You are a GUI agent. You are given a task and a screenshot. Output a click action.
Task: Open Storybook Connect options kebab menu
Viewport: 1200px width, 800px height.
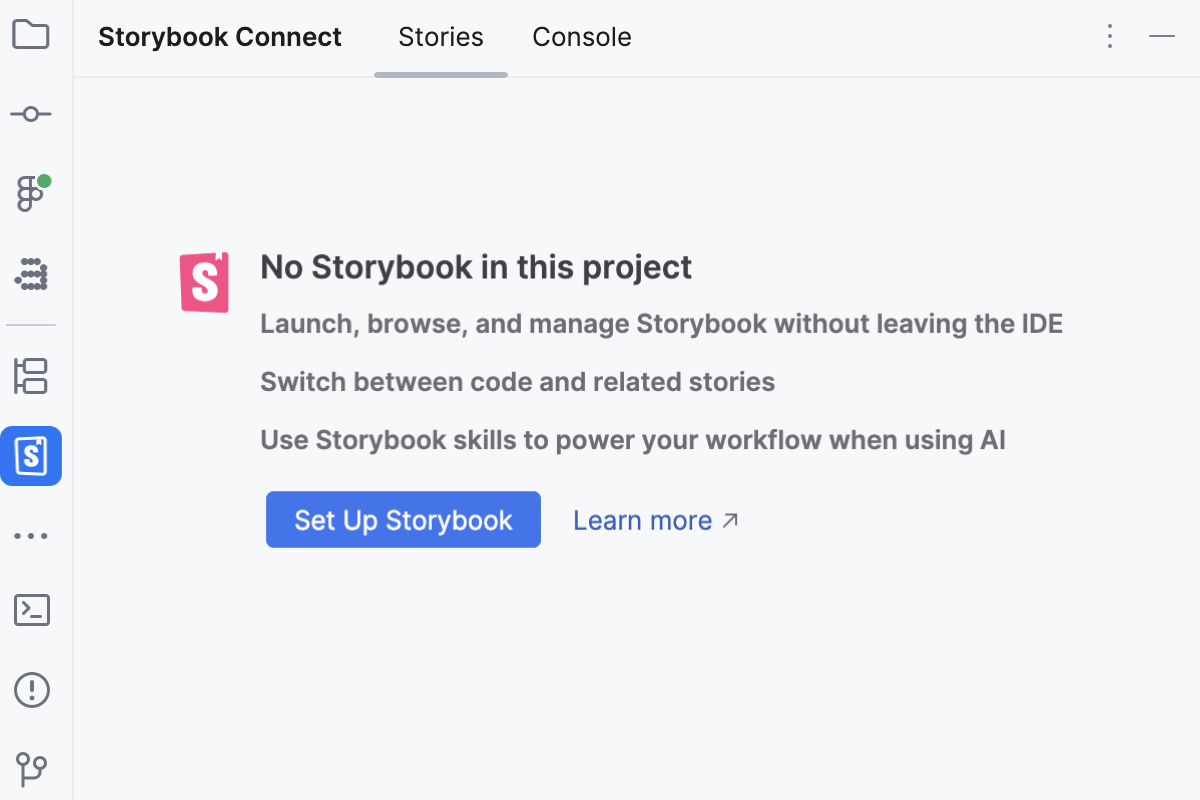[1109, 37]
